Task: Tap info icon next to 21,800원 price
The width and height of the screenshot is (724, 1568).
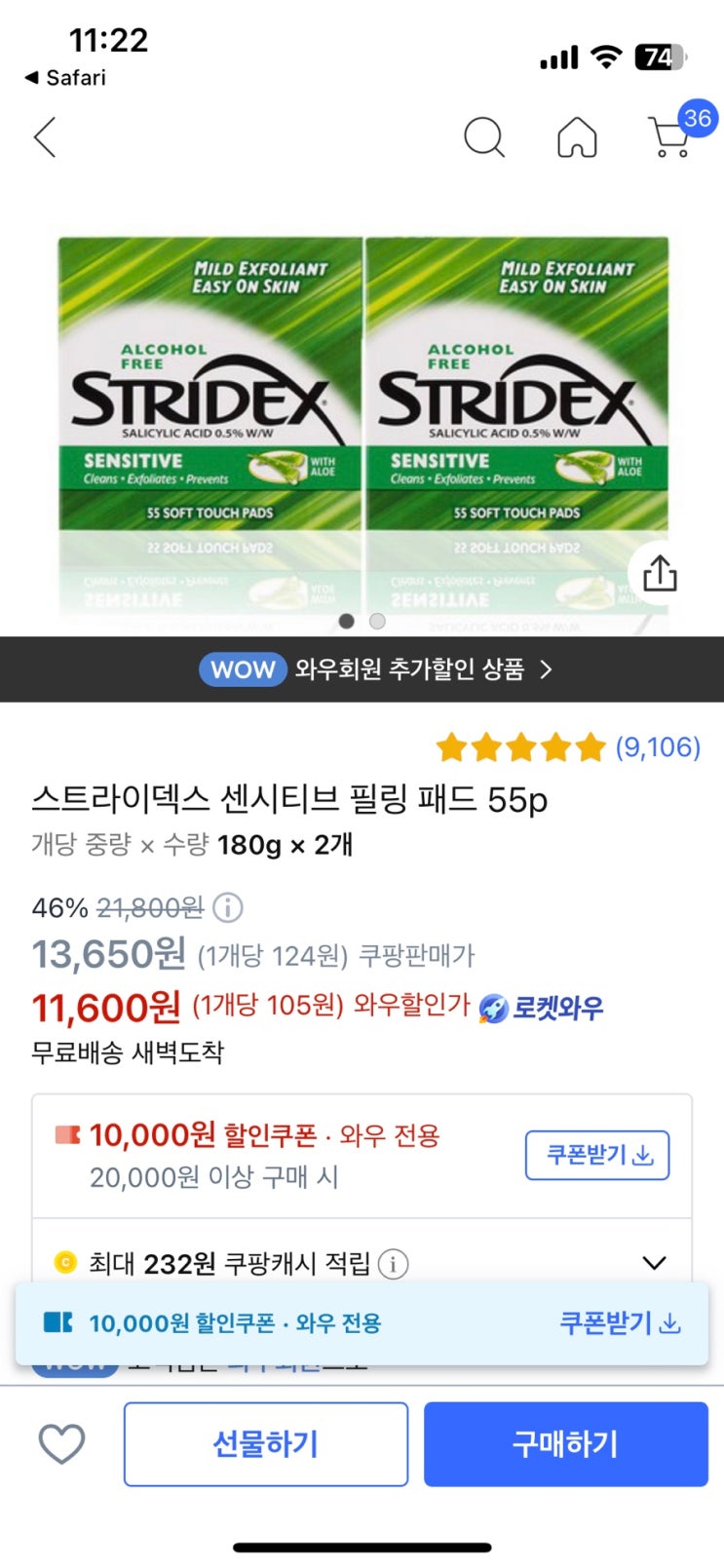Action: pyautogui.click(x=228, y=908)
